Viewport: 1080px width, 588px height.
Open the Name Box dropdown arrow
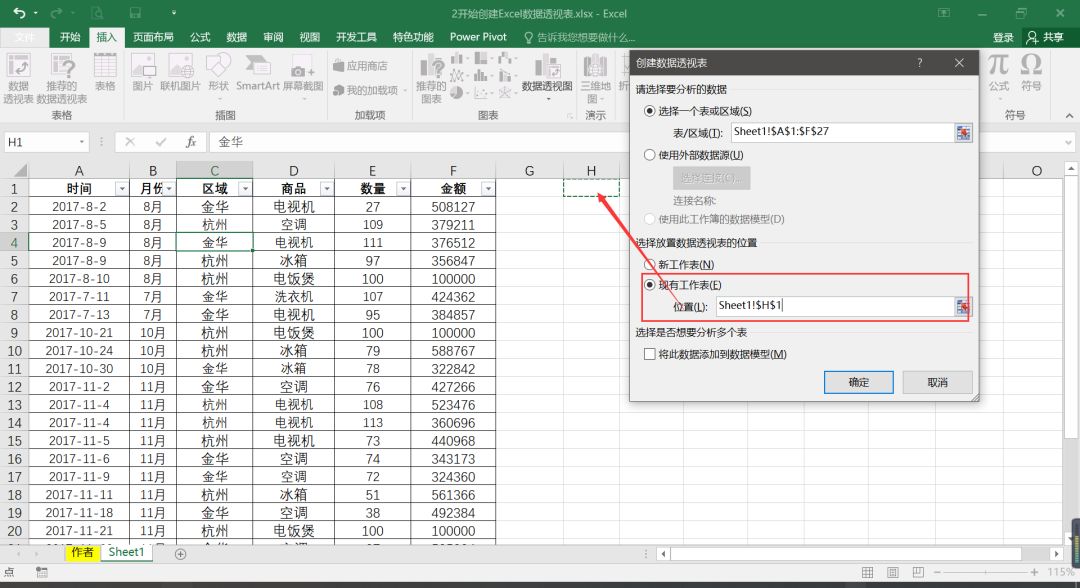click(82, 142)
